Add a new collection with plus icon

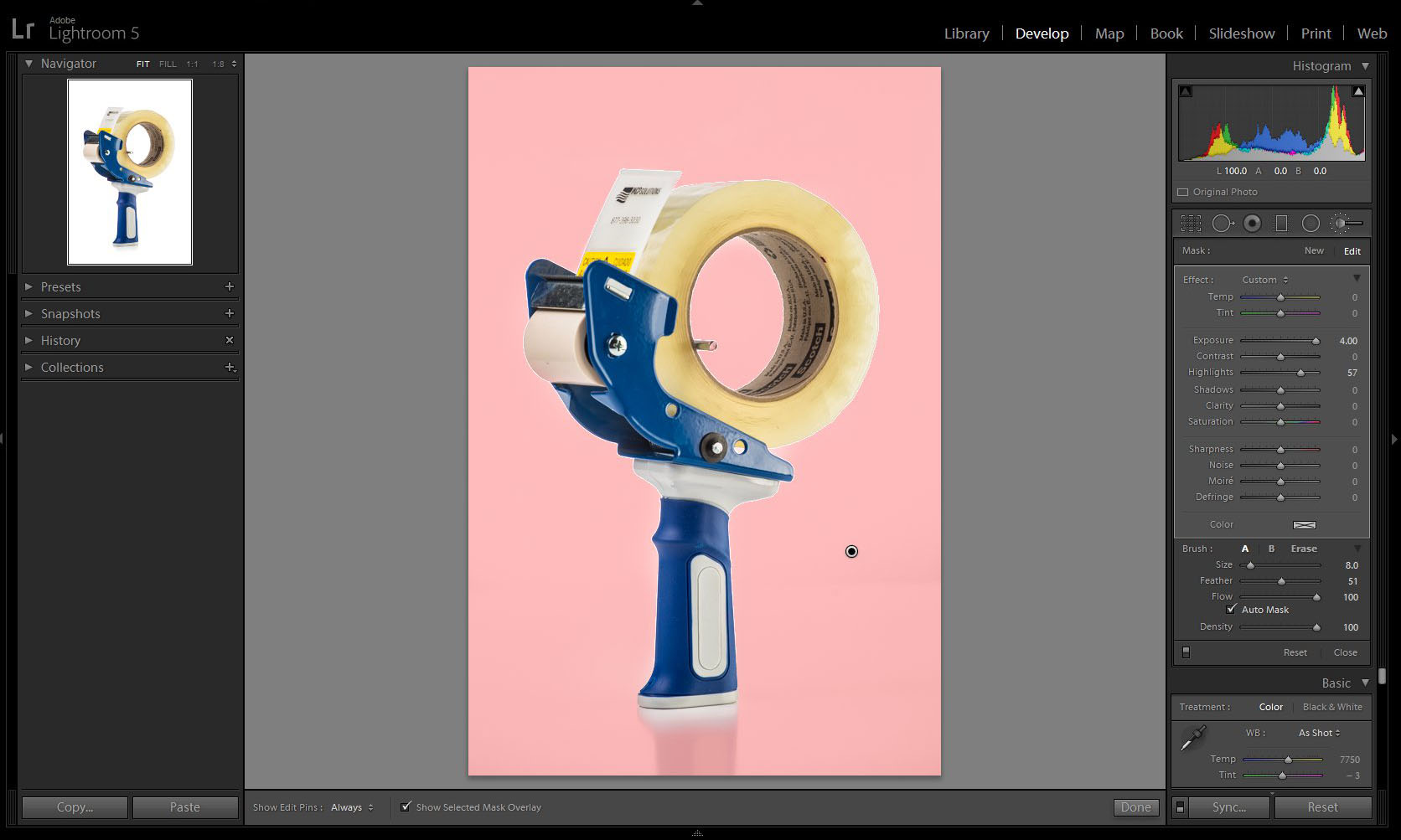[x=230, y=367]
